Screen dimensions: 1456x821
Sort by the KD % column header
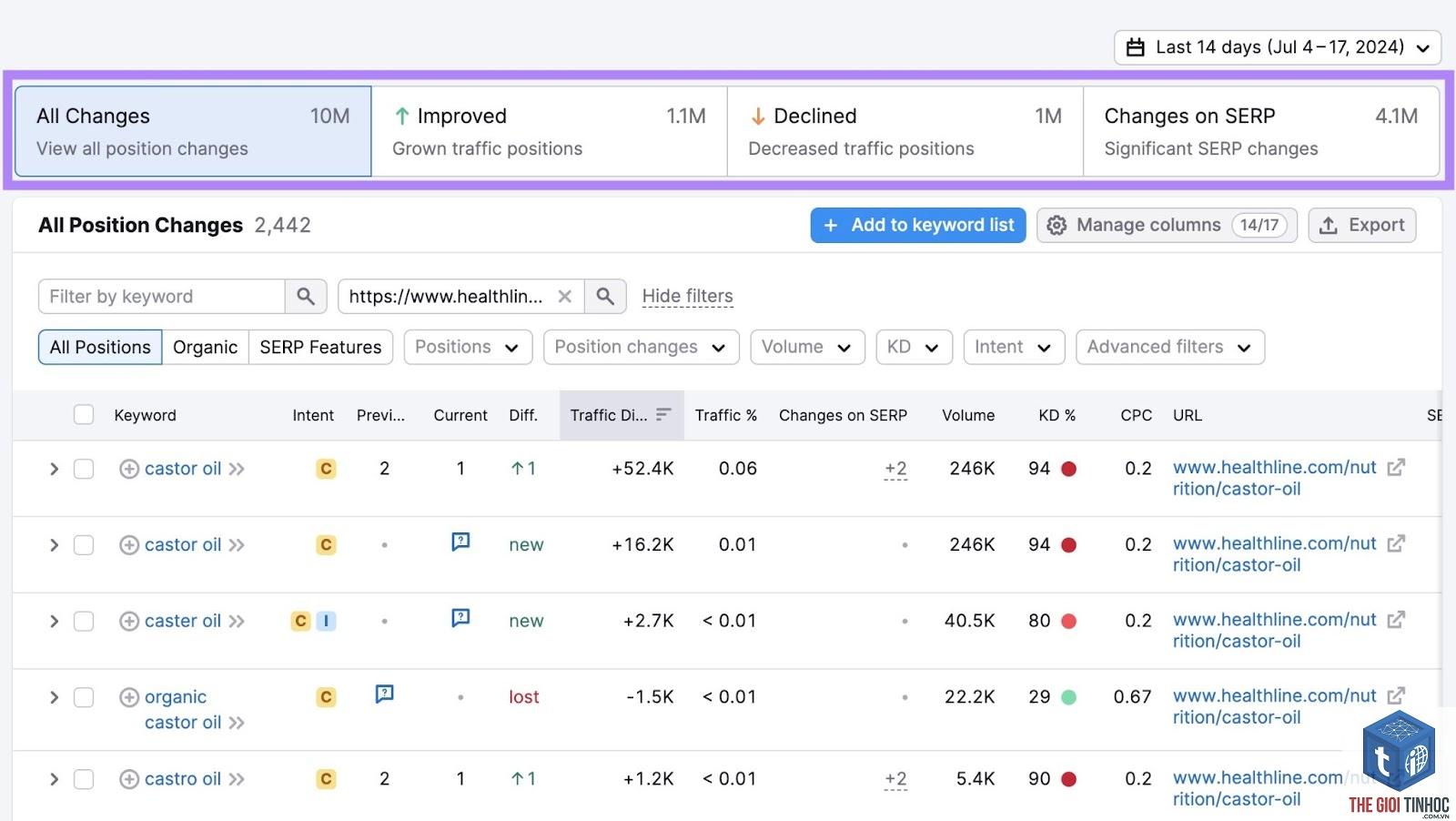[x=1057, y=415]
